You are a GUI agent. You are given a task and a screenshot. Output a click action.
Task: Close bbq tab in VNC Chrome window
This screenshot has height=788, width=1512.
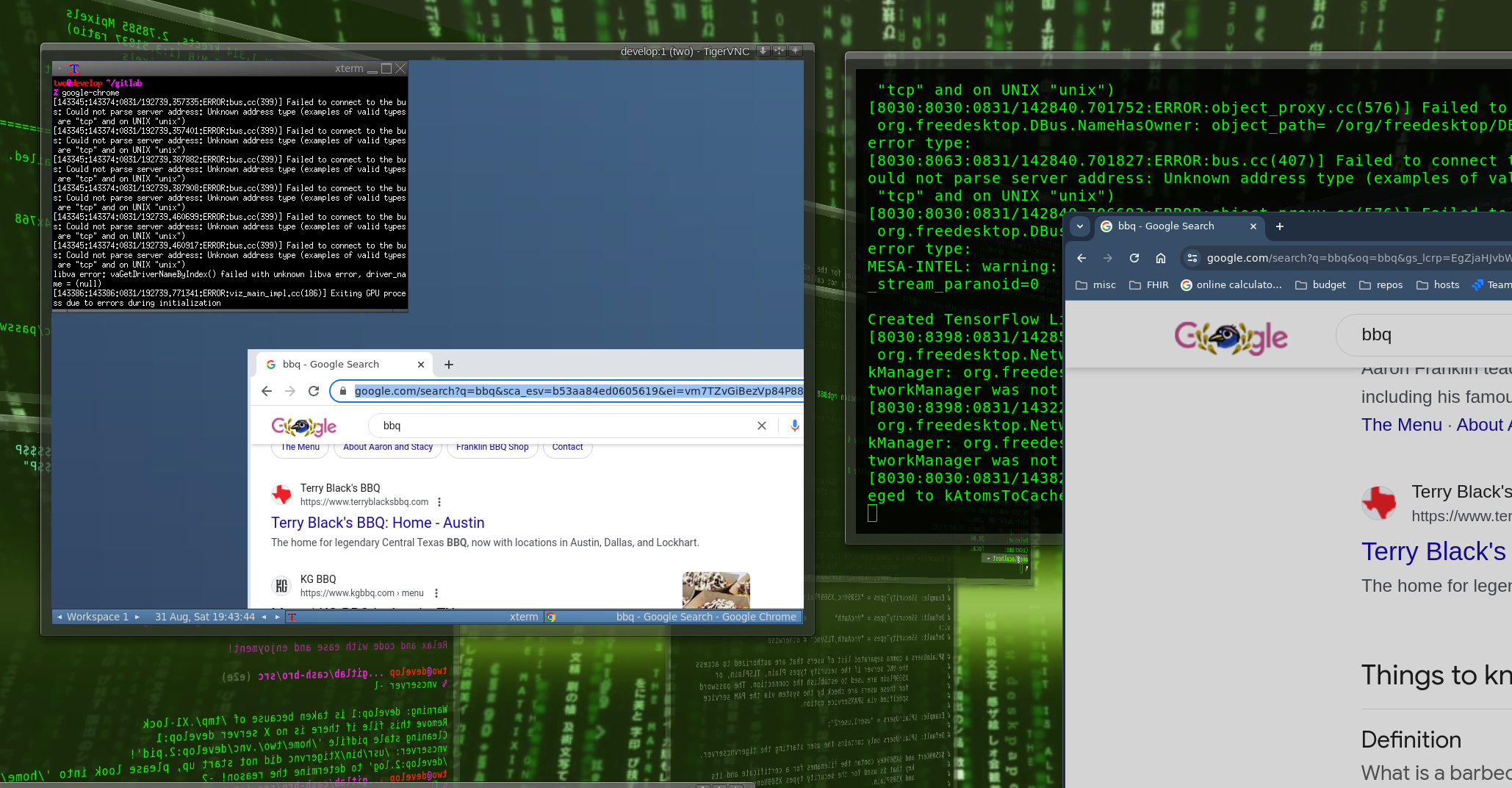click(x=421, y=365)
